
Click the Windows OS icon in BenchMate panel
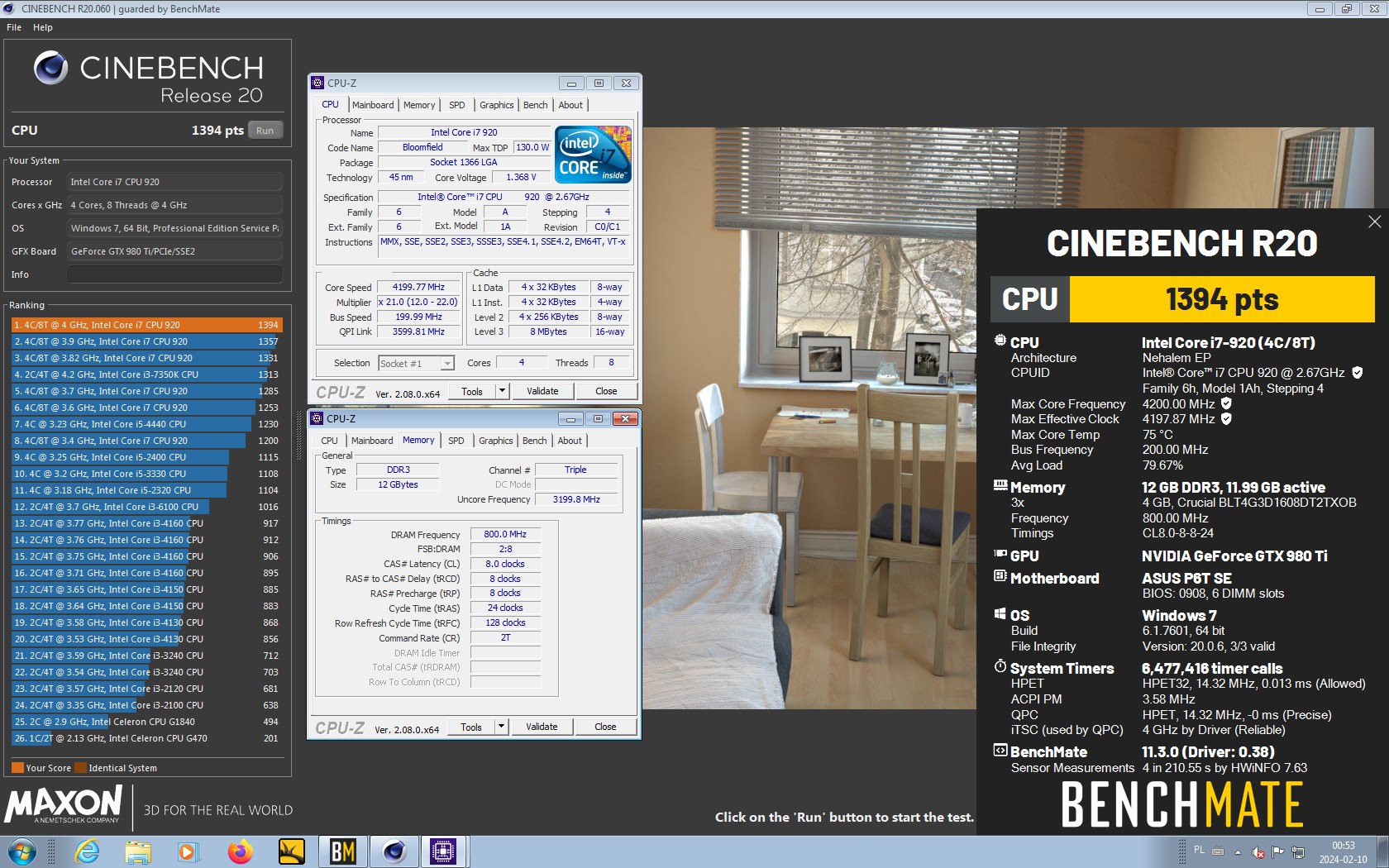click(x=1000, y=614)
